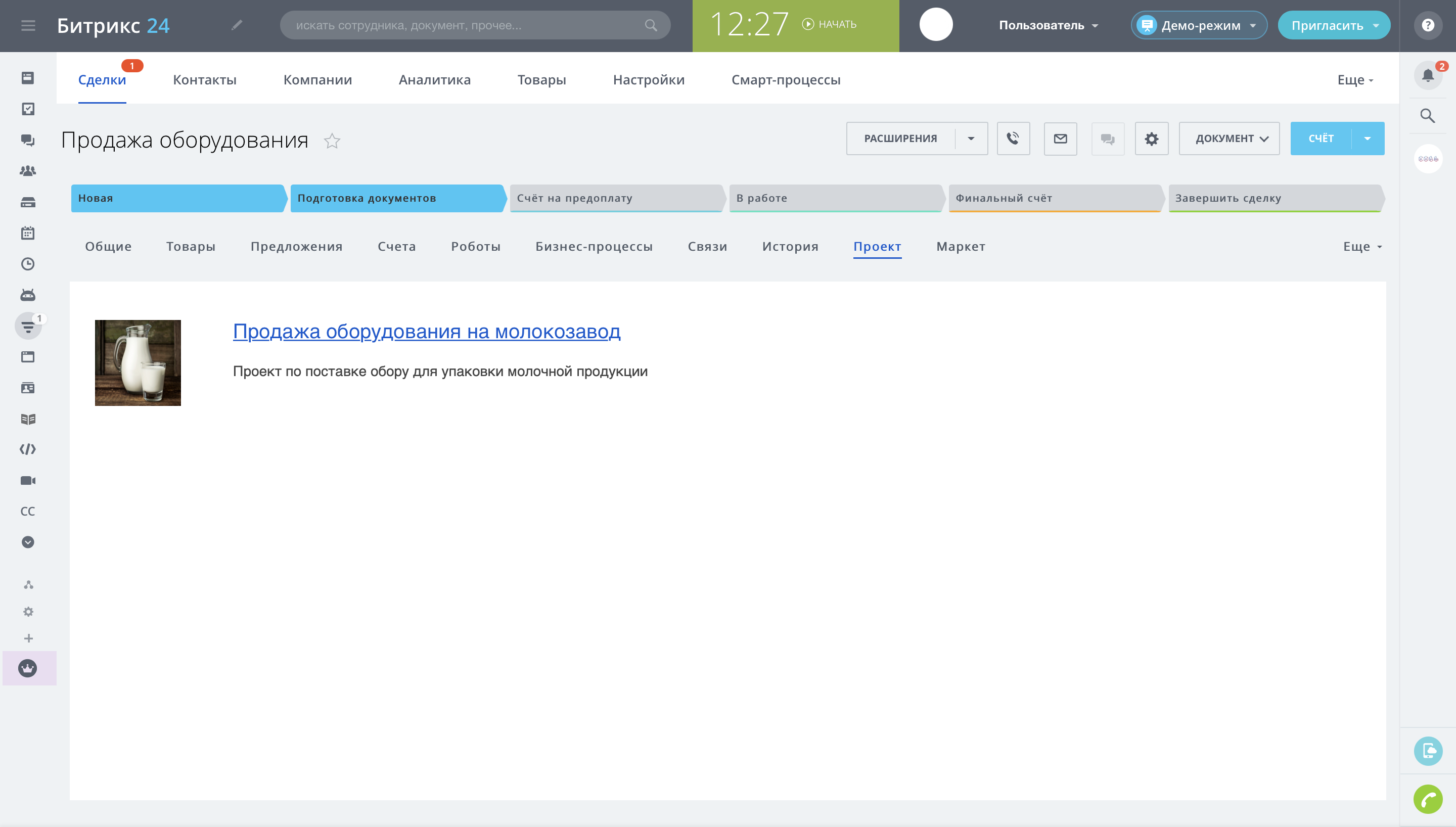1456x827 pixels.
Task: Click the envelope email icon button
Action: point(1060,139)
